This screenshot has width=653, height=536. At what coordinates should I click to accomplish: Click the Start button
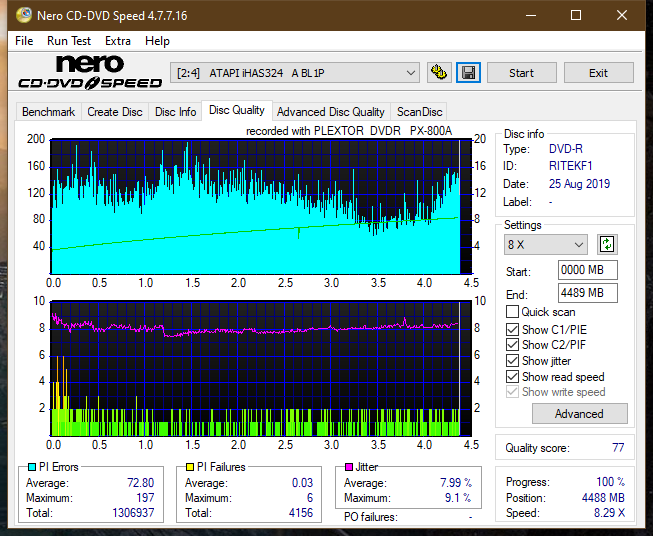521,73
